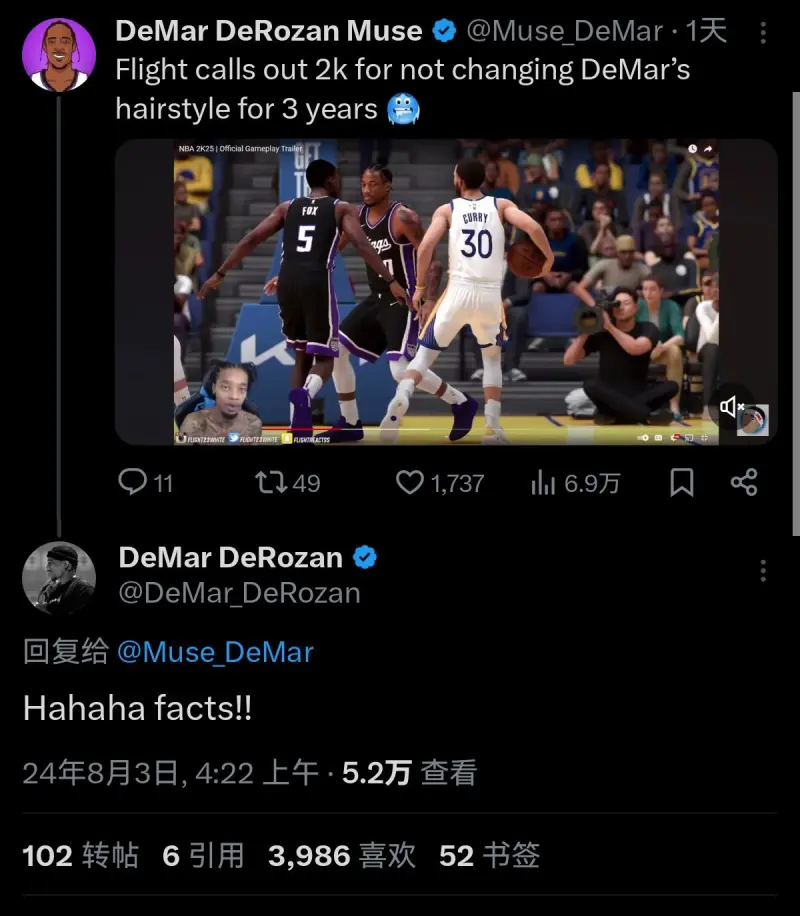Bookmark the DeMar DeRozan Muse post
800x916 pixels.
(x=681, y=483)
